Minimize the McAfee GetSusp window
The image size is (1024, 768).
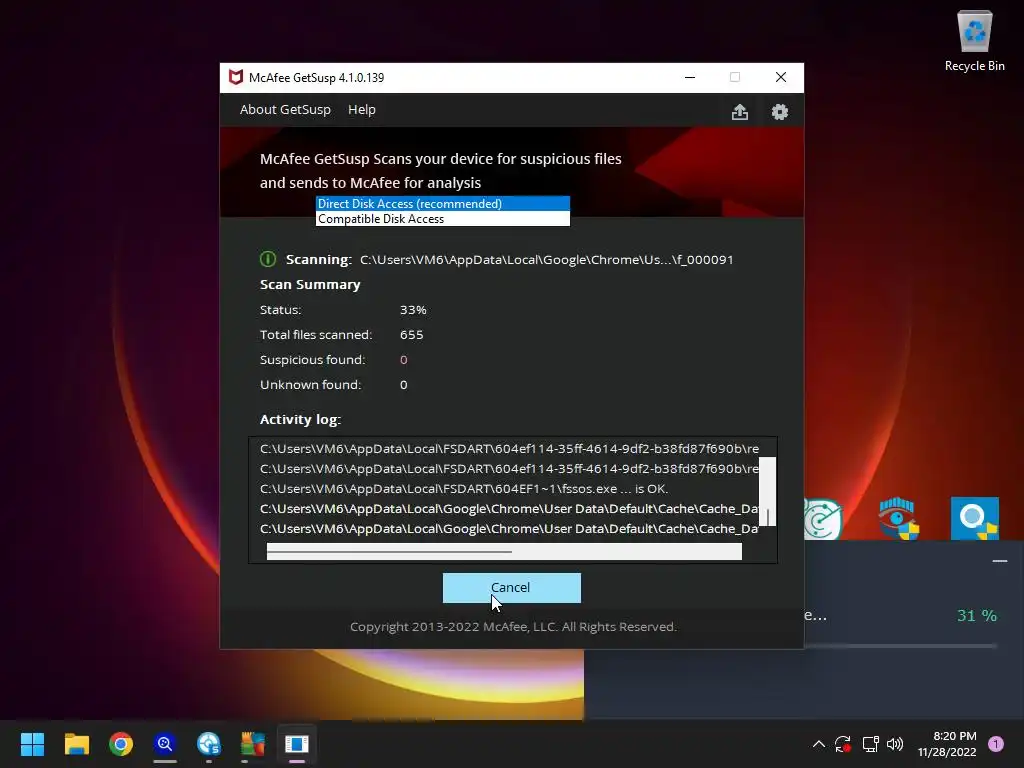(690, 77)
